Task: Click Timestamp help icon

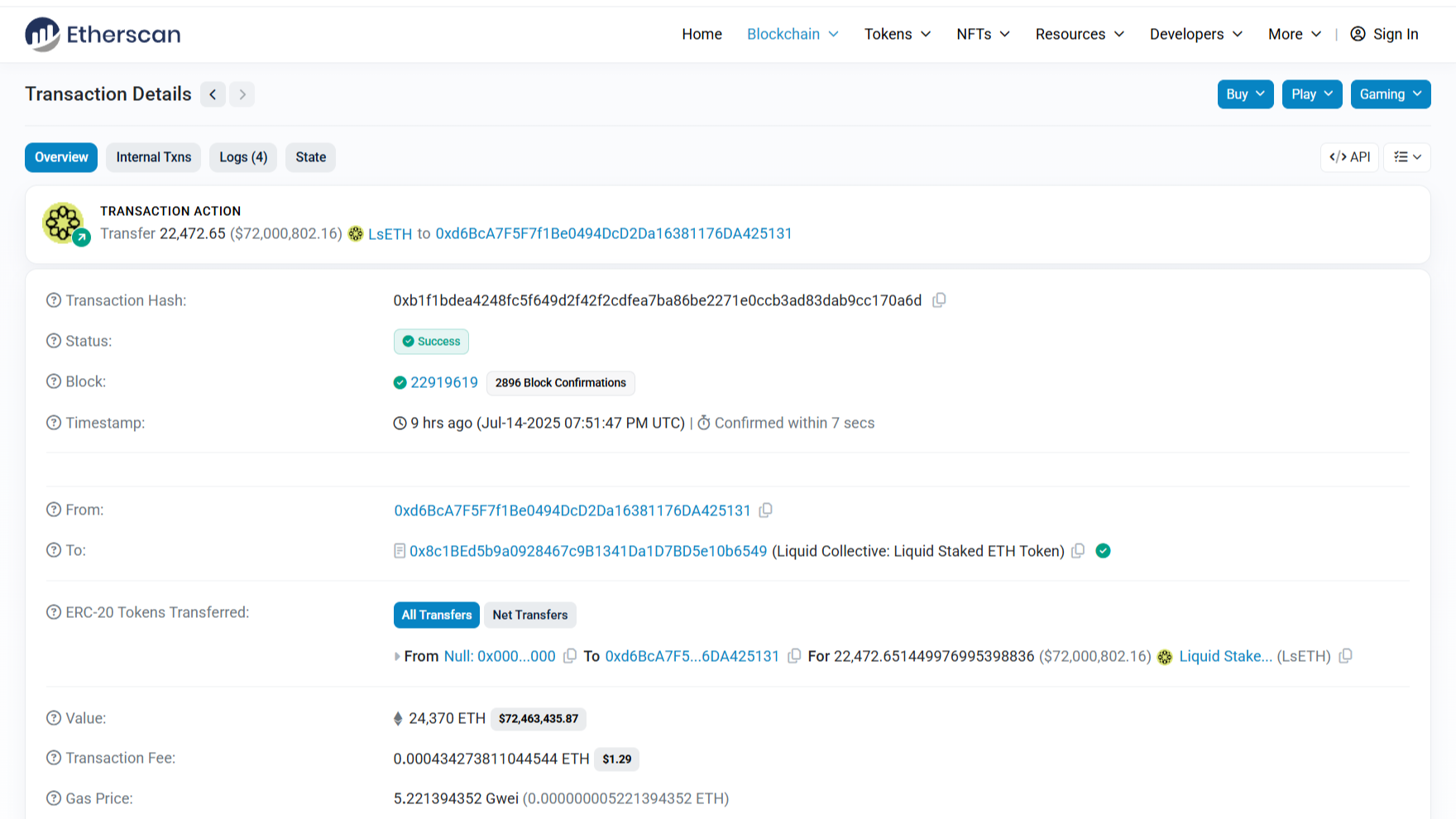Action: (54, 423)
